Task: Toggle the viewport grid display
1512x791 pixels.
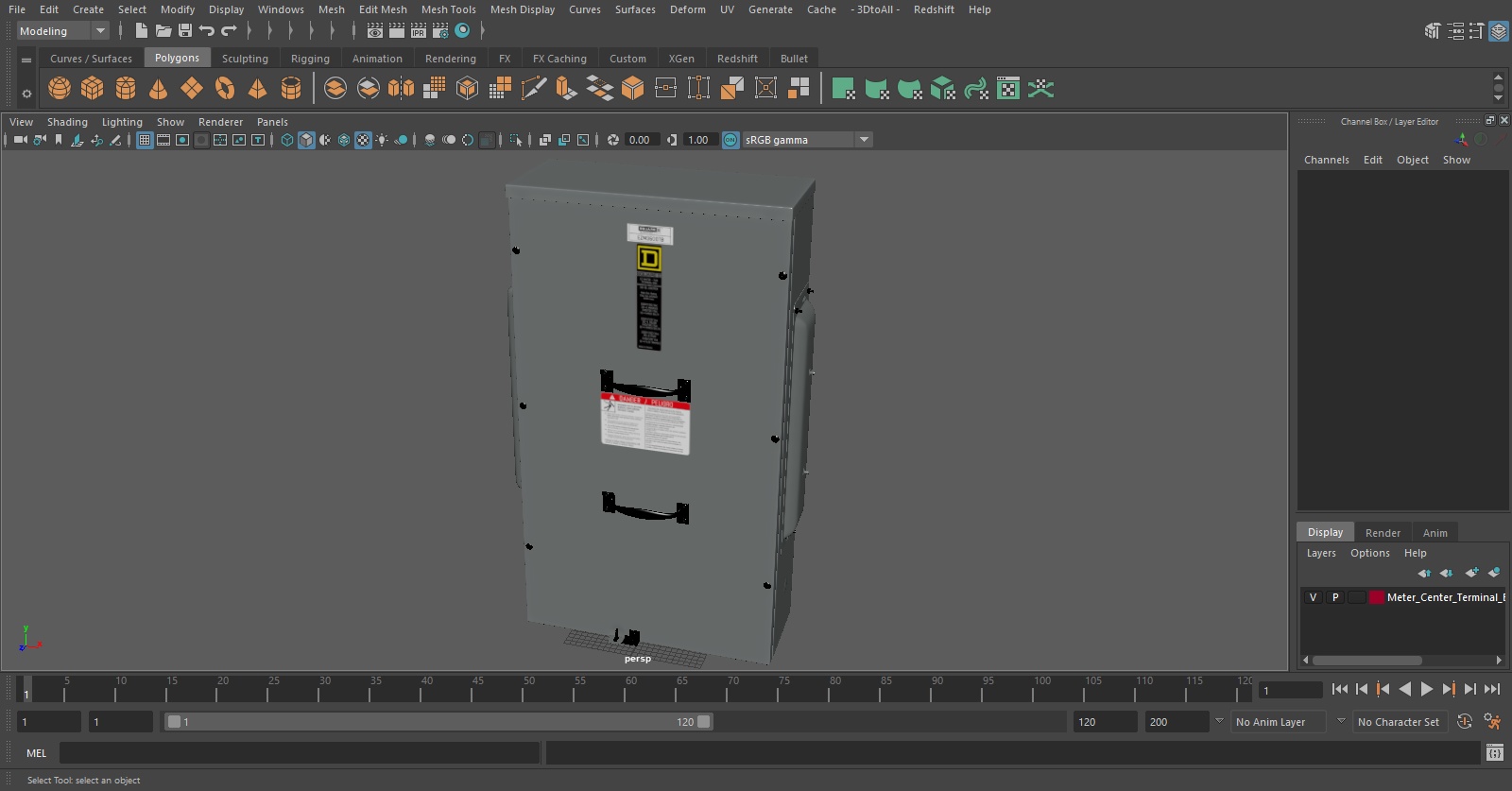Action: 145,140
